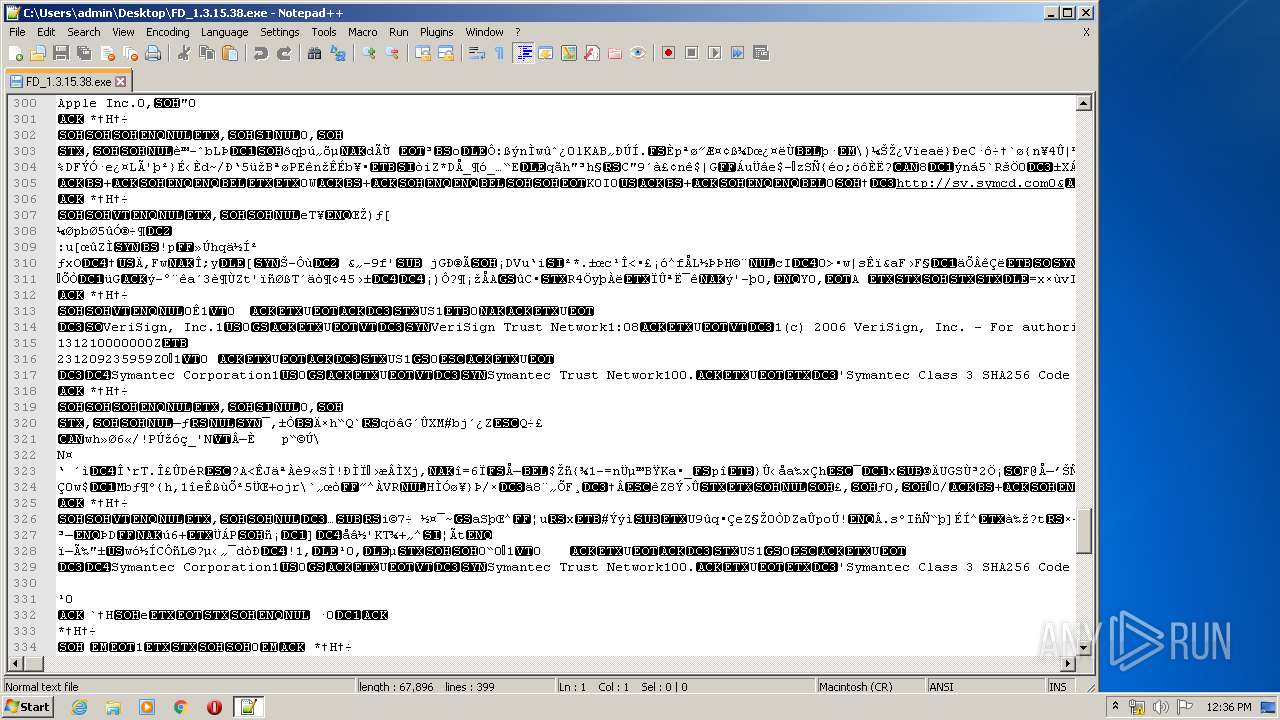Screen dimensions: 1280x720
Task: Open the Function List toolbar icon
Action: click(592, 53)
